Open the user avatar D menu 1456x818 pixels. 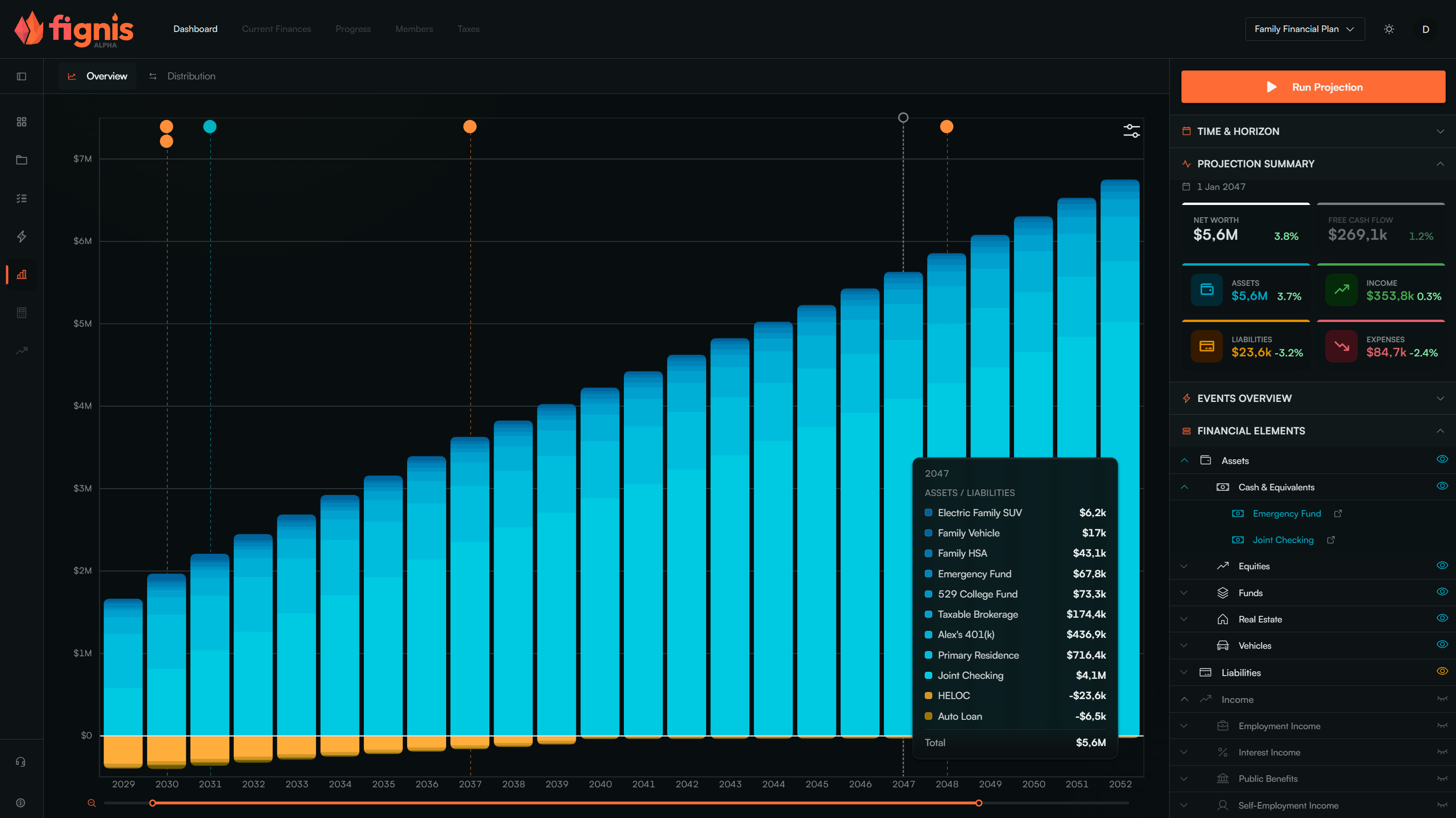click(x=1425, y=29)
